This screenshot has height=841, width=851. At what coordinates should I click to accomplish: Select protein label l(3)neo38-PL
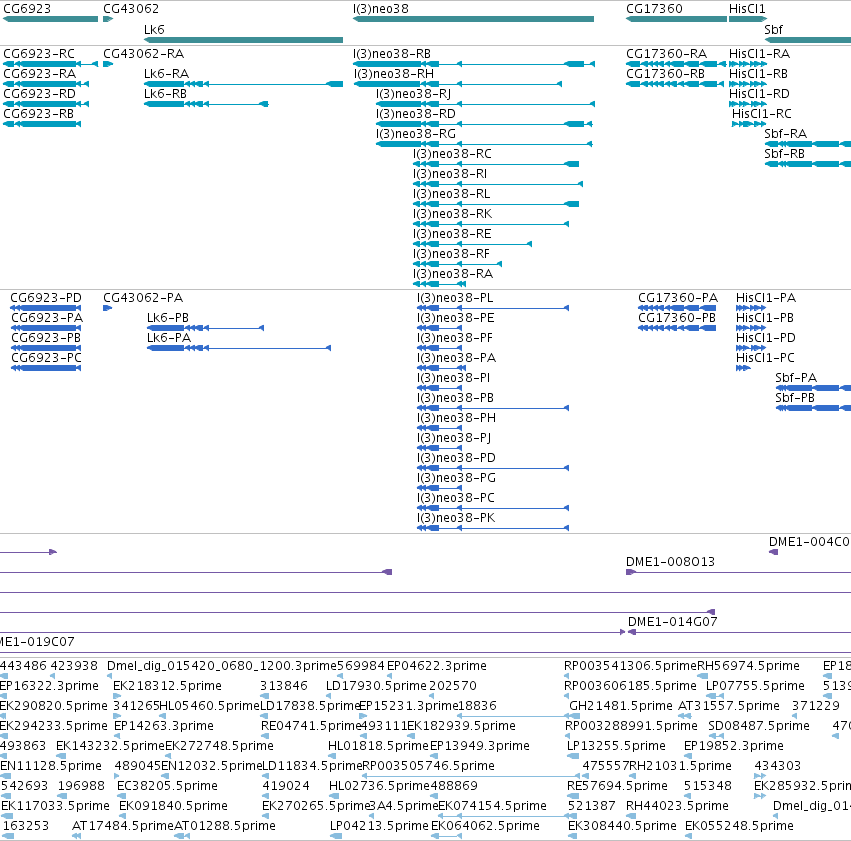(455, 298)
